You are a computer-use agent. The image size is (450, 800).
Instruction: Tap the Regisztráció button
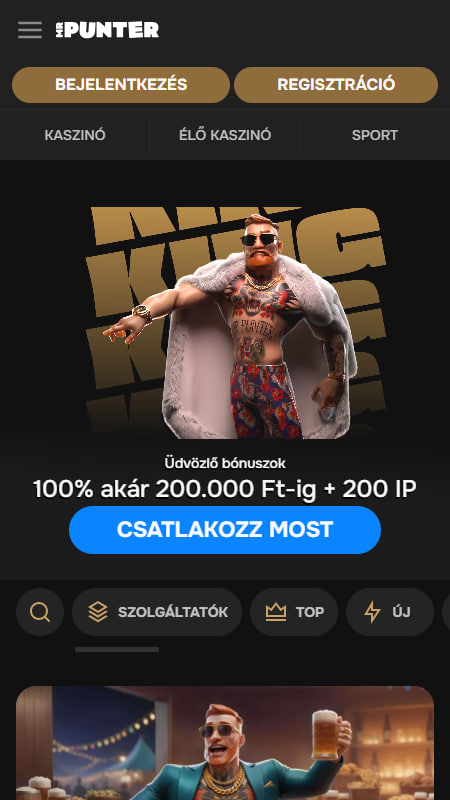336,85
